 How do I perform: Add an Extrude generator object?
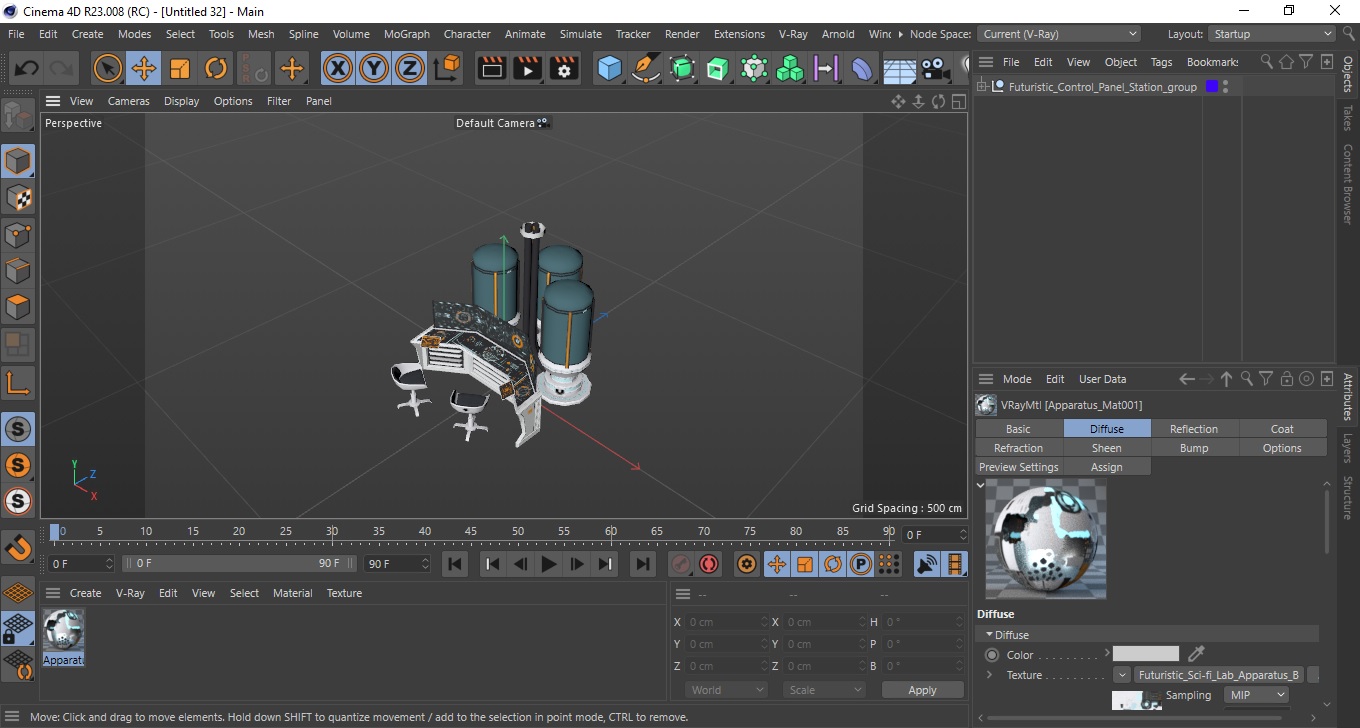tap(718, 68)
